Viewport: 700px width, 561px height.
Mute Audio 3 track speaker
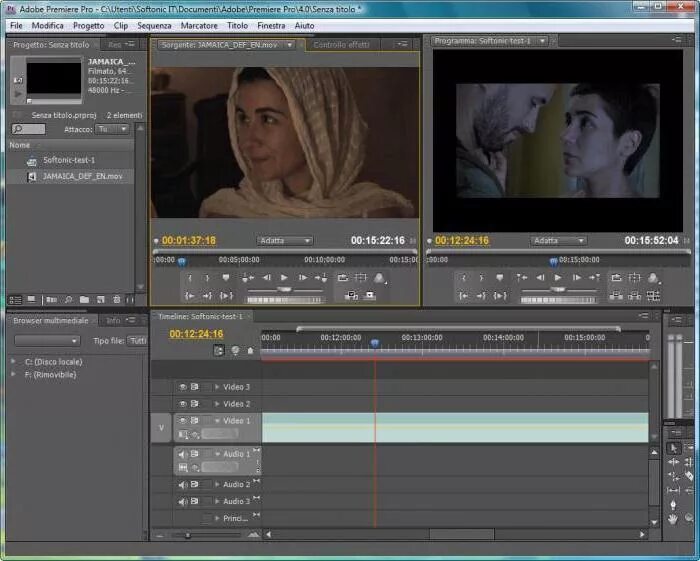(x=183, y=502)
